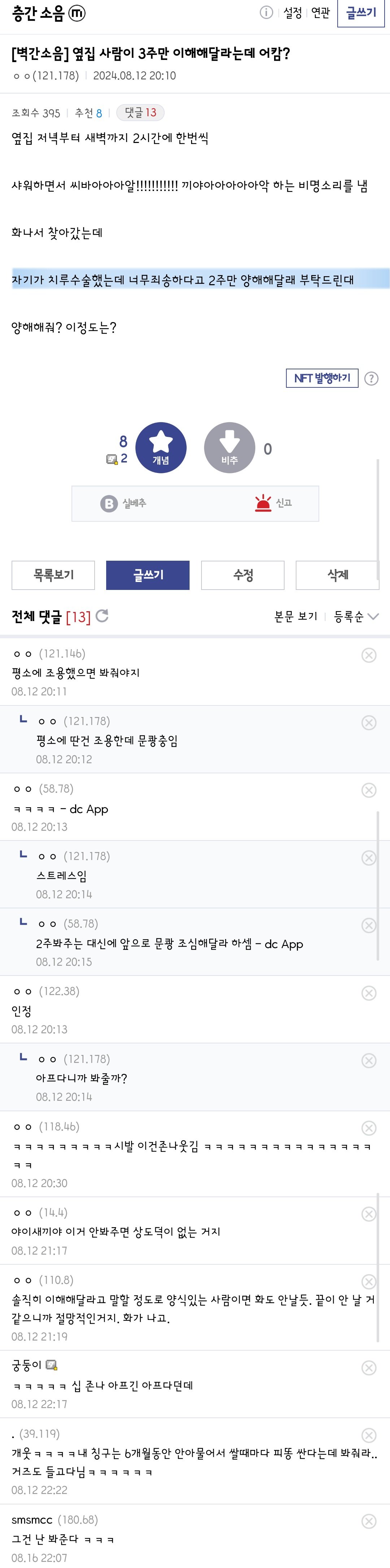
Task: Click the 삭제 delete button
Action: 337,575
